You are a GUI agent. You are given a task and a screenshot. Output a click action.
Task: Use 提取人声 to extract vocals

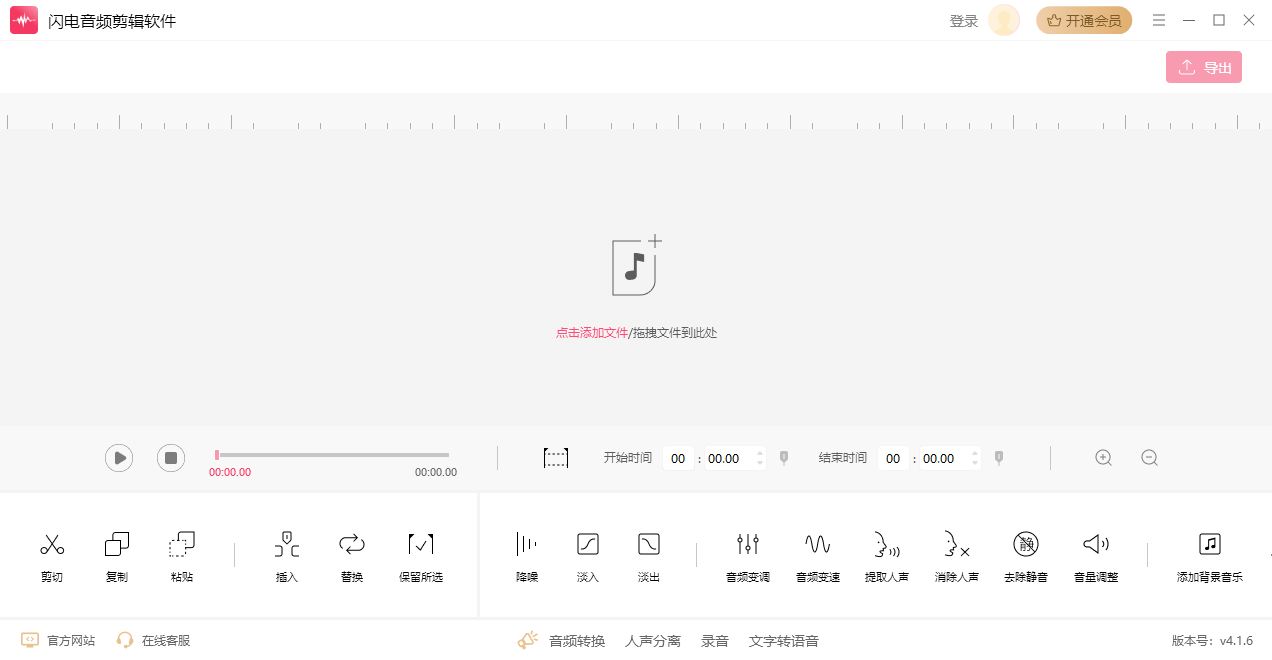(x=886, y=554)
